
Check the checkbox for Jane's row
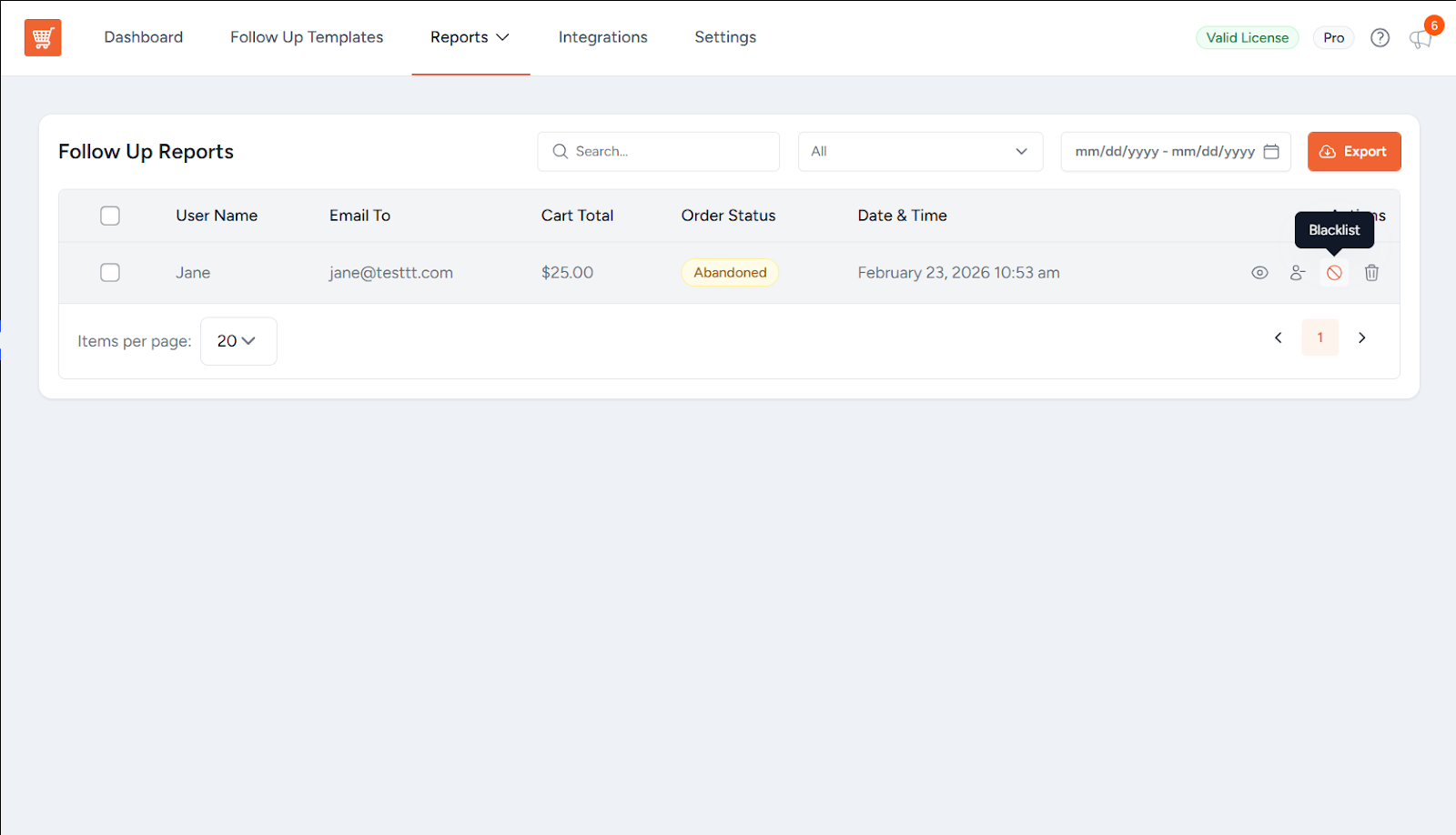(110, 273)
